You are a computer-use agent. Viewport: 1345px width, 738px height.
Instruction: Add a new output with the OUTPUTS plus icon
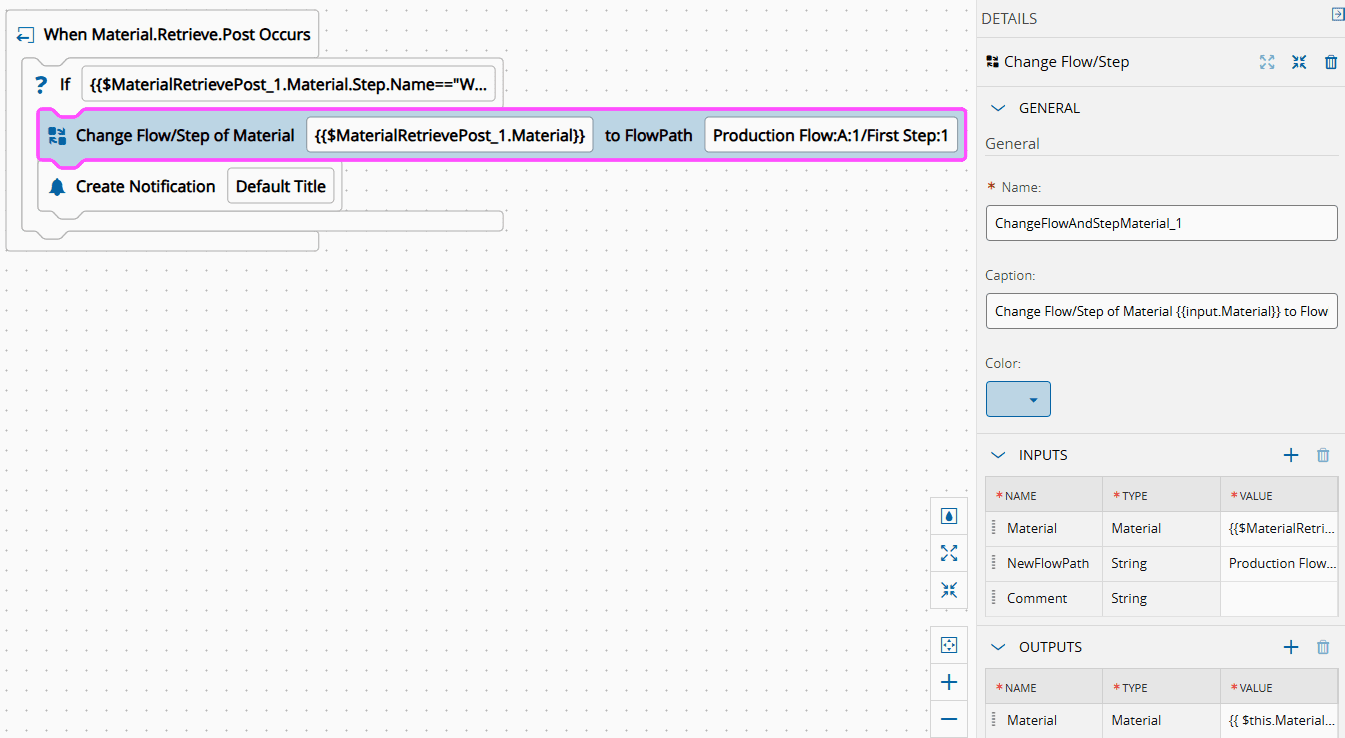coord(1291,647)
